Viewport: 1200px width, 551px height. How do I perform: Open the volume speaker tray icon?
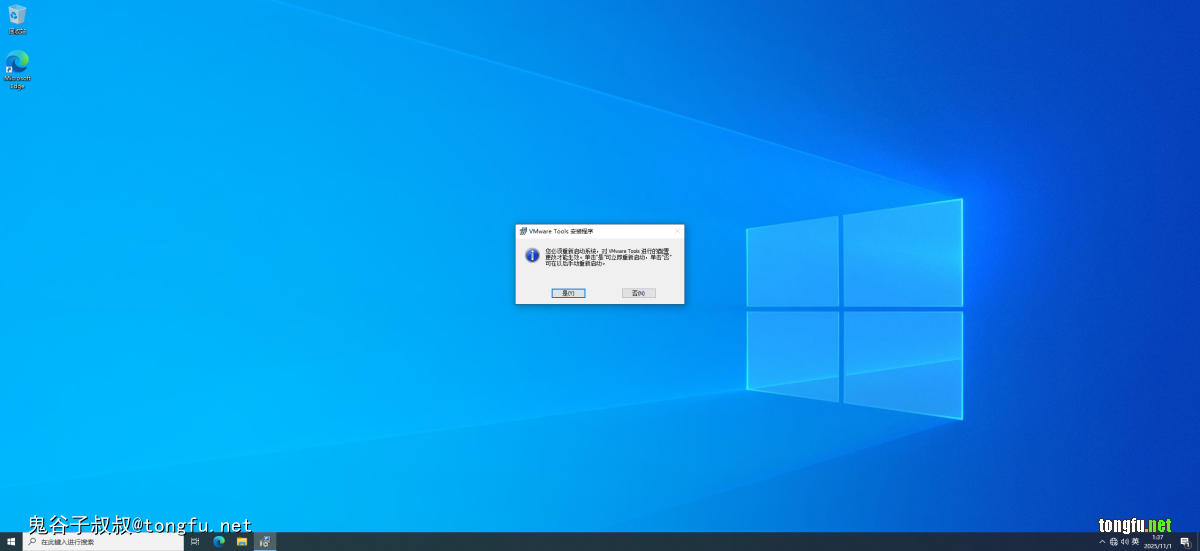(x=1124, y=542)
